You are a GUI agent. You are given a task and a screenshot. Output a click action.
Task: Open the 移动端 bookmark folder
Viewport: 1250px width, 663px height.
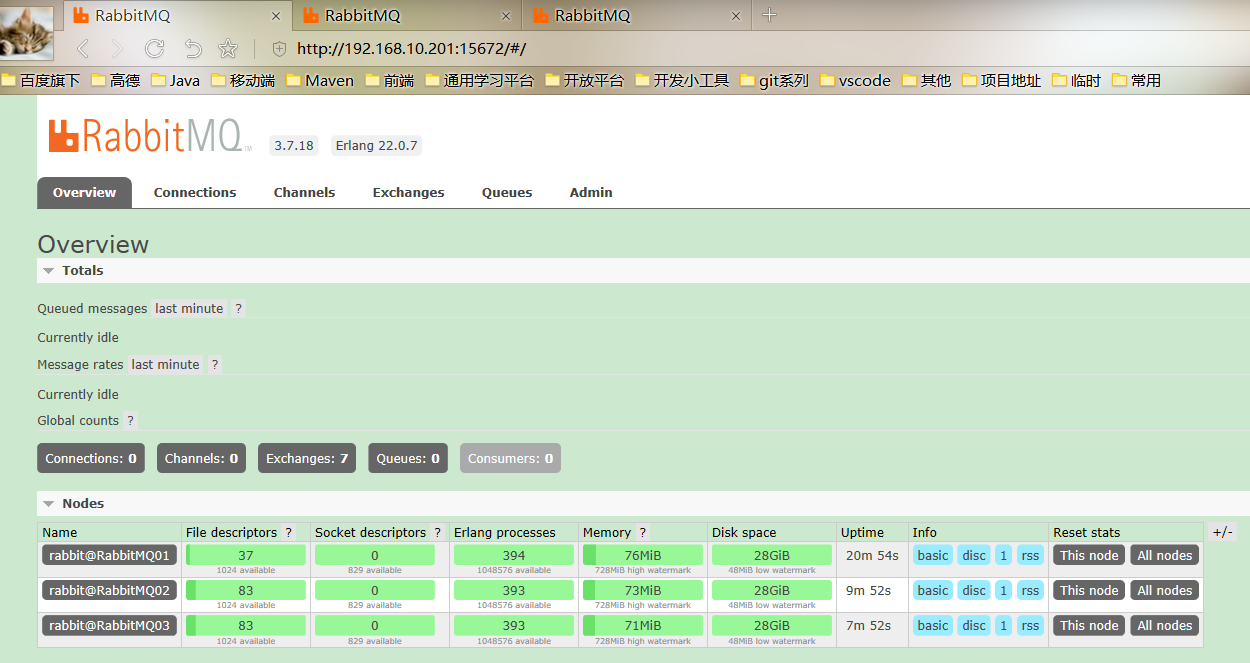click(243, 81)
